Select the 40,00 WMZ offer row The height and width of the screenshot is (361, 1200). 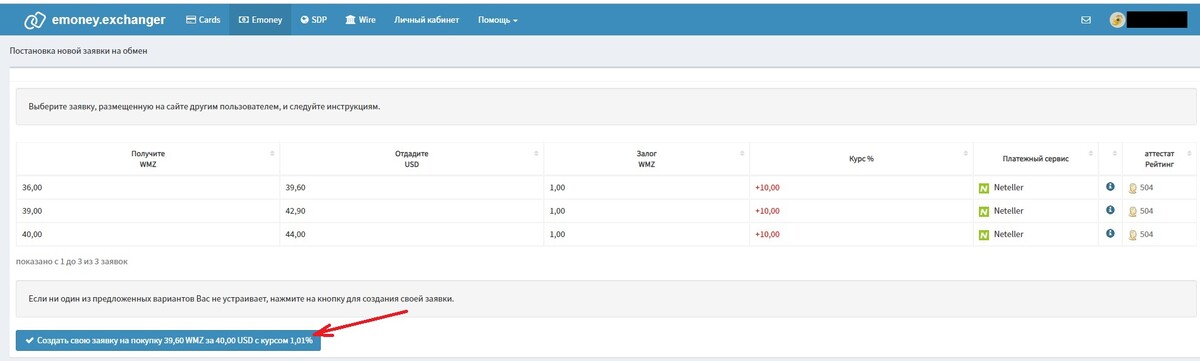[606, 234]
